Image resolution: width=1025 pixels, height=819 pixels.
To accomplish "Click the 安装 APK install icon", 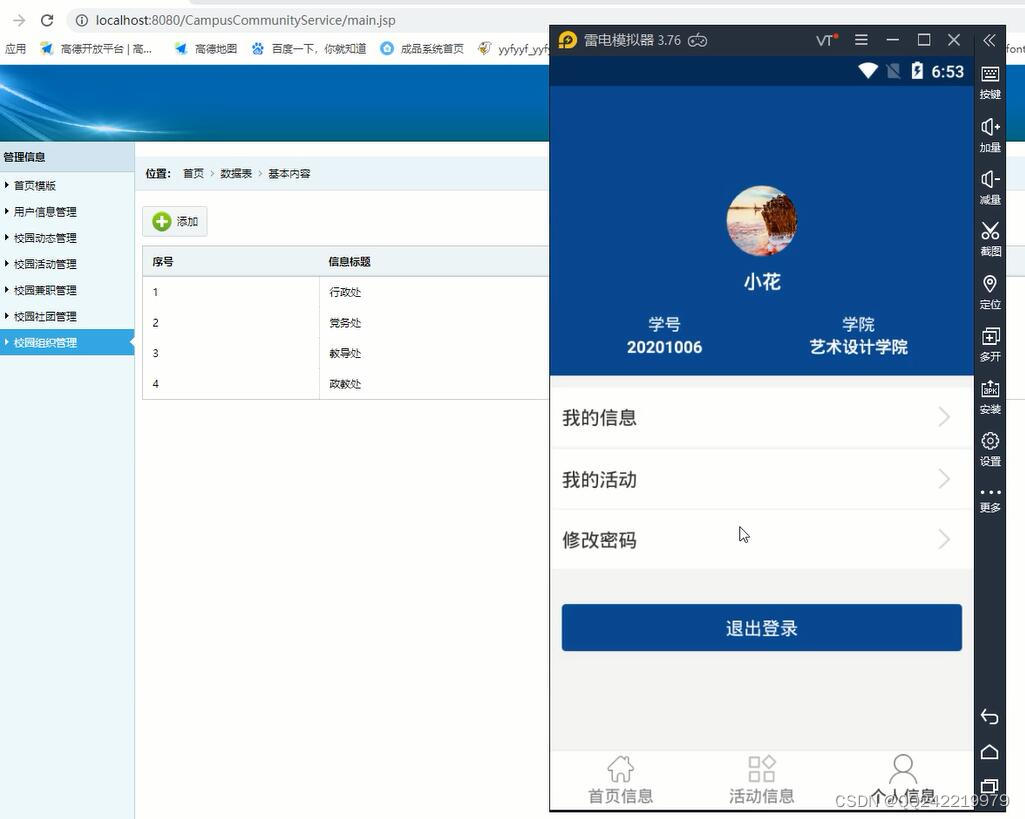I will click(990, 397).
